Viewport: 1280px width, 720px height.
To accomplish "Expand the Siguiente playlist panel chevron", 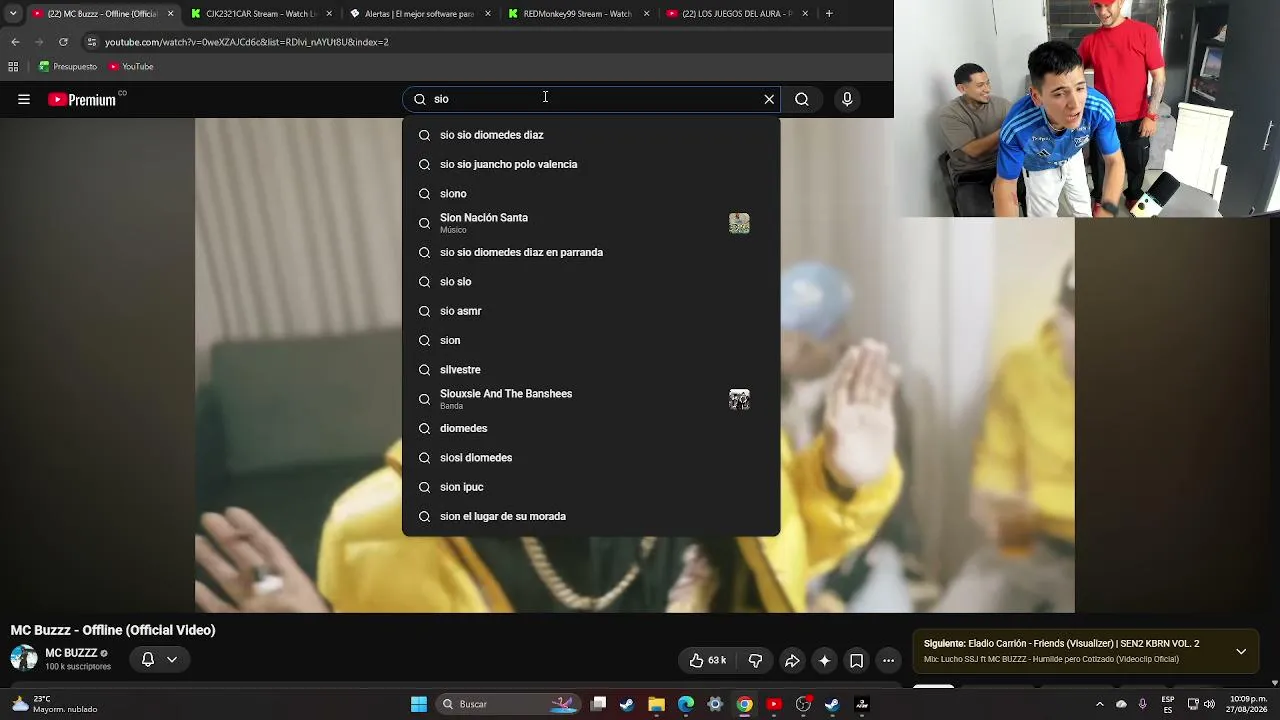I will [1241, 651].
